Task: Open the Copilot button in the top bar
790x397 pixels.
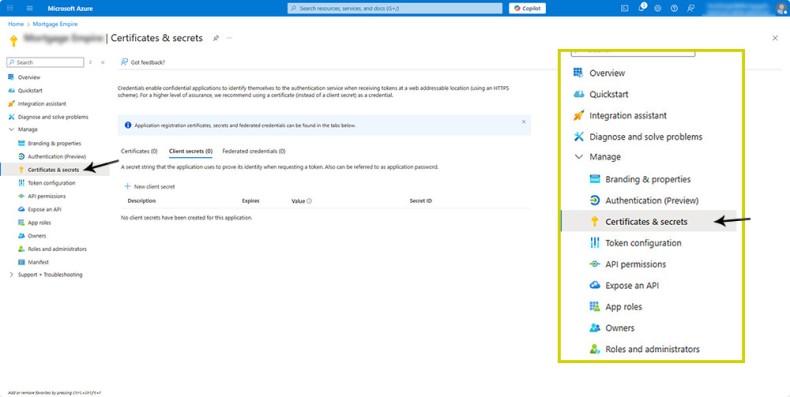Action: (528, 9)
